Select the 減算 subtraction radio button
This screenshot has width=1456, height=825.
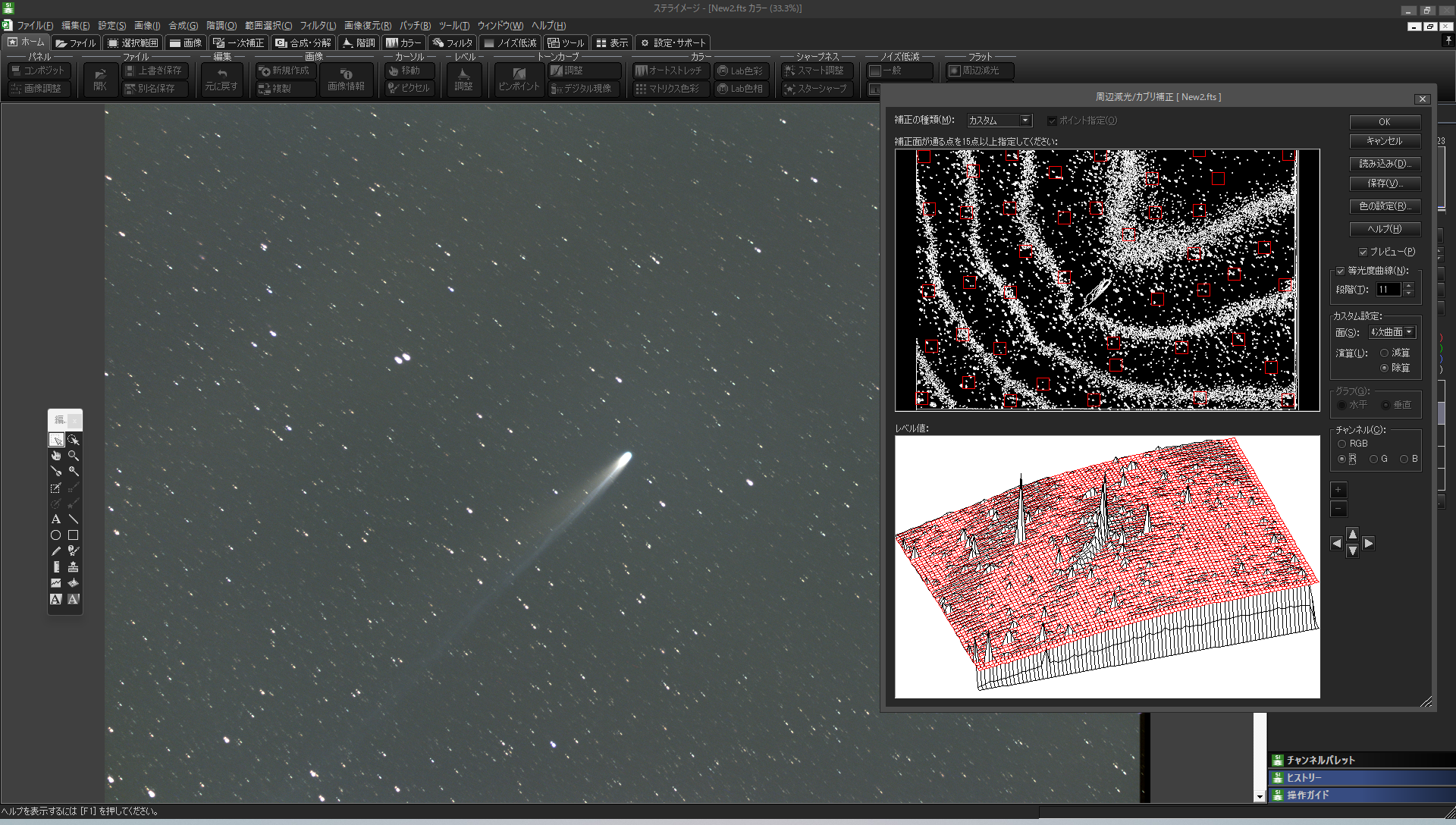click(1385, 353)
